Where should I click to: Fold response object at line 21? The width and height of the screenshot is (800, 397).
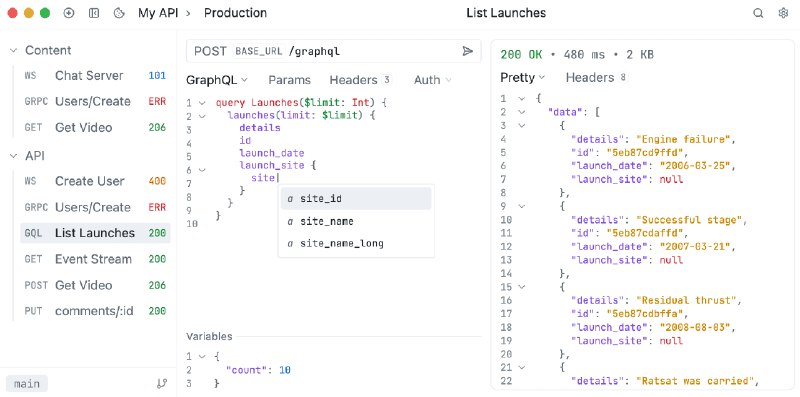pos(521,367)
